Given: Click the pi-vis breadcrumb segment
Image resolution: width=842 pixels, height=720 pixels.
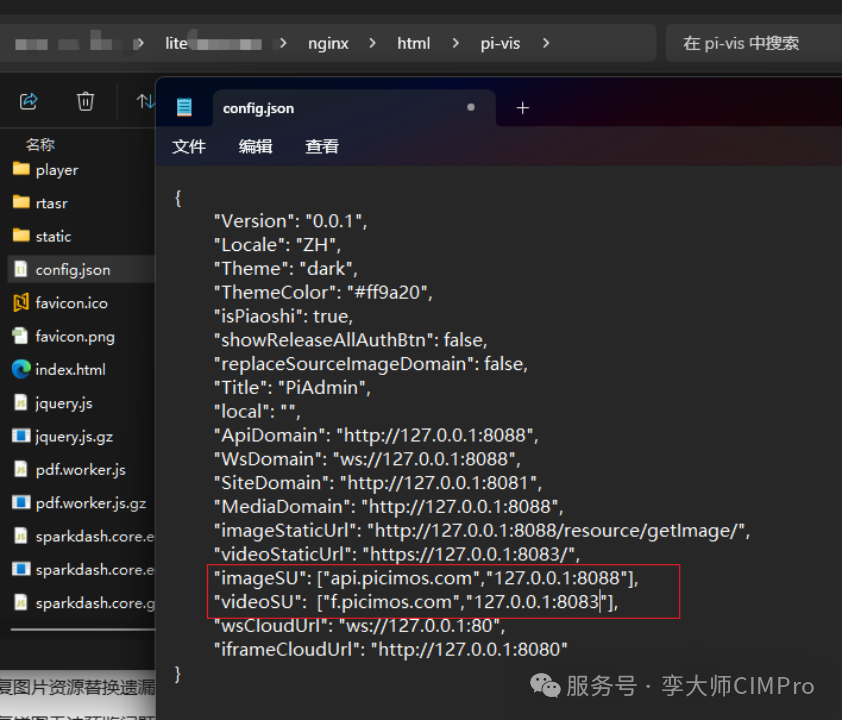Looking at the screenshot, I should coord(500,43).
